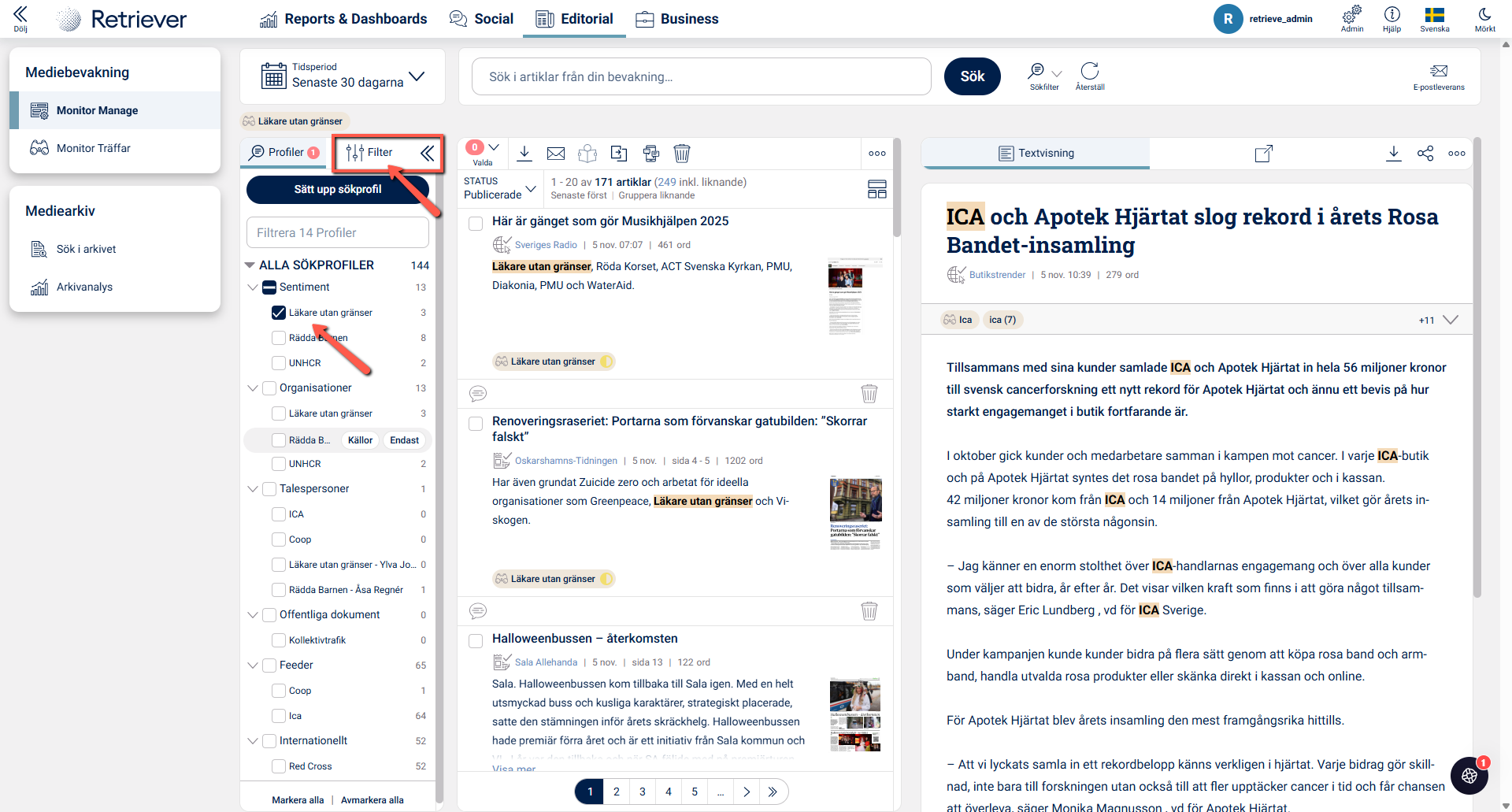Screen dimensions: 1512x812
Task: Switch language via Svenska flag icon
Action: tap(1435, 14)
